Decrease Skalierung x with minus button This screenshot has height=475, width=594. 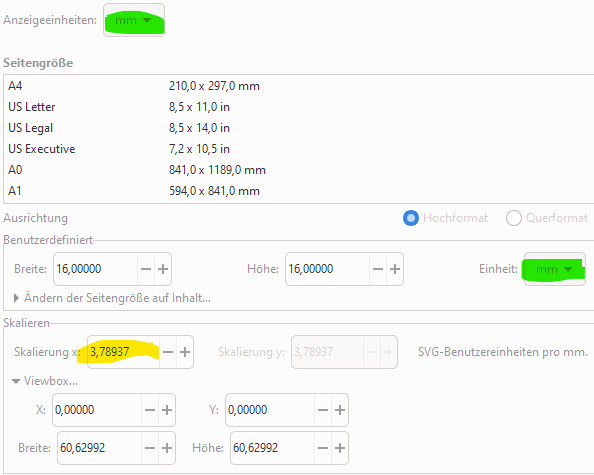tap(168, 352)
